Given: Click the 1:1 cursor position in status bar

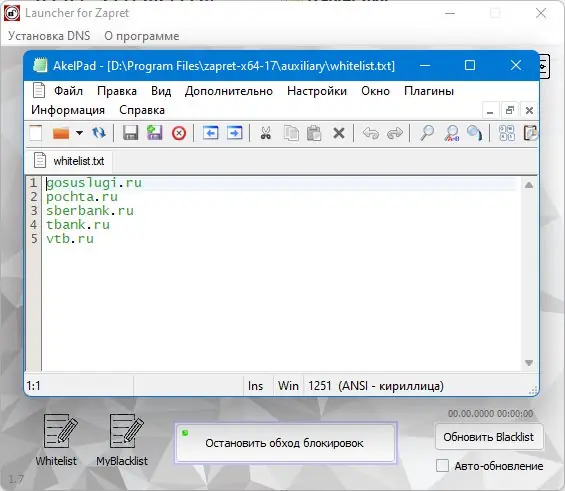Looking at the screenshot, I should pyautogui.click(x=34, y=386).
